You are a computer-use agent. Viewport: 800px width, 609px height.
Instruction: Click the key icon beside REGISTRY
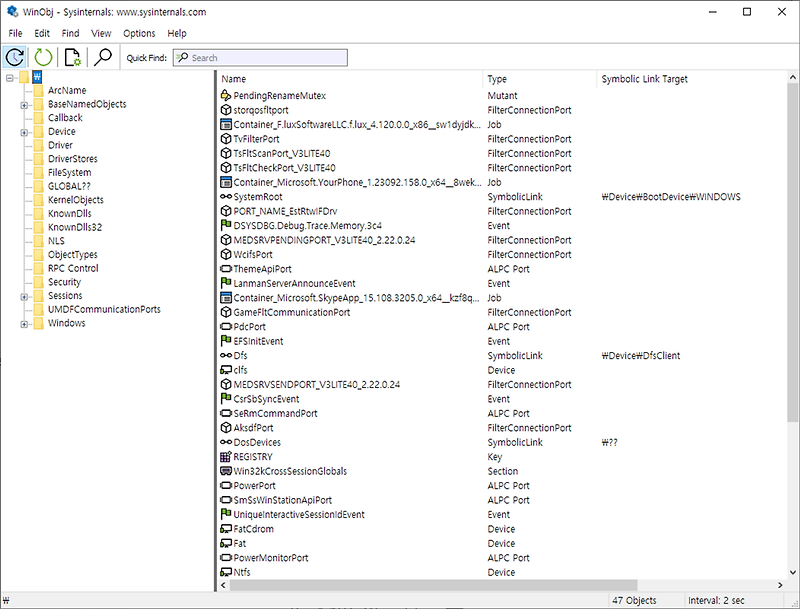coord(226,456)
